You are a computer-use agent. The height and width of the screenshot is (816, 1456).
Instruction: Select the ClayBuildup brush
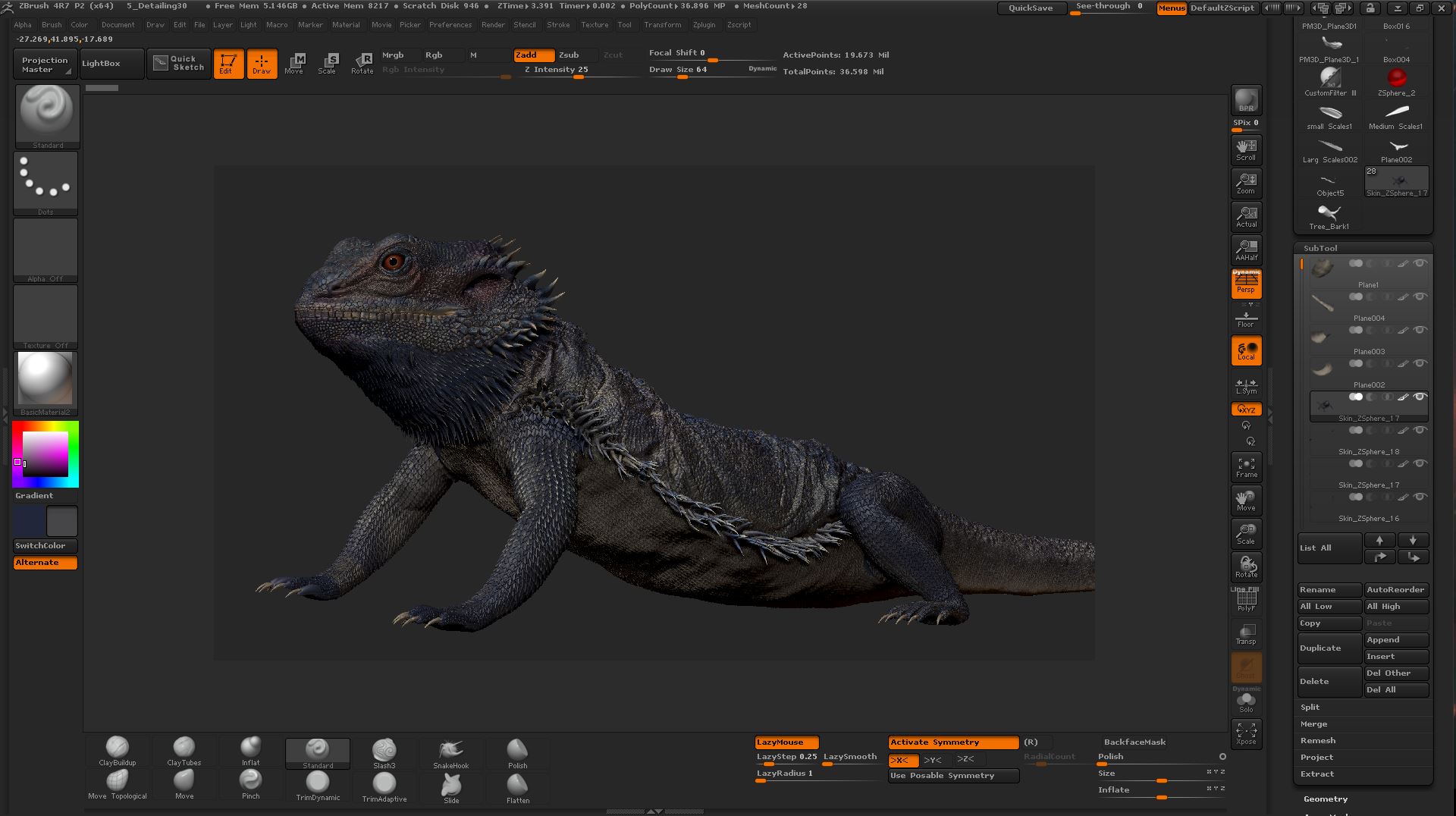[x=118, y=751]
